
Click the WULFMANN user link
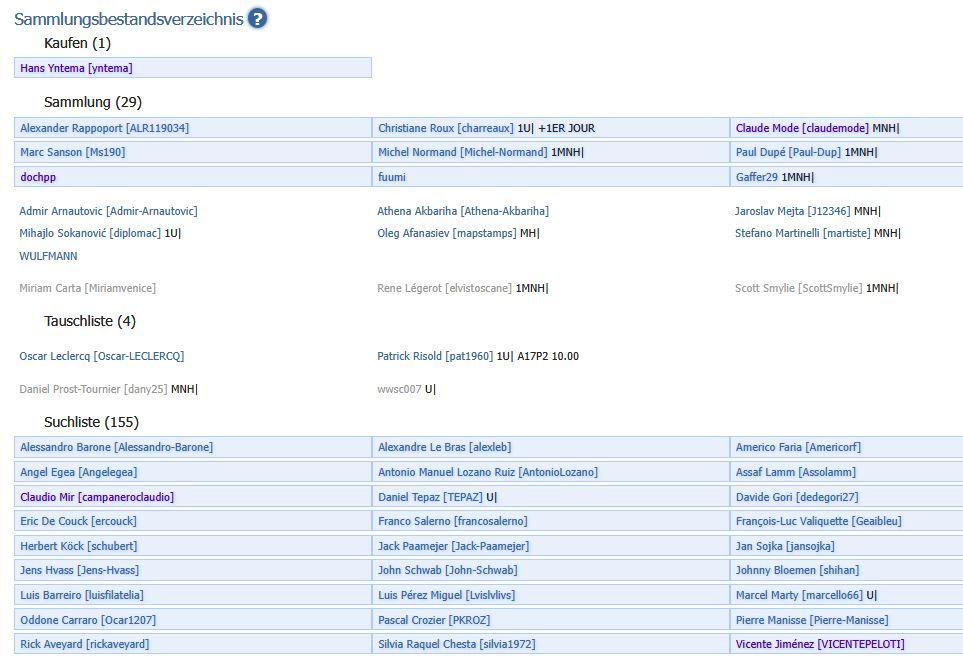tap(48, 256)
